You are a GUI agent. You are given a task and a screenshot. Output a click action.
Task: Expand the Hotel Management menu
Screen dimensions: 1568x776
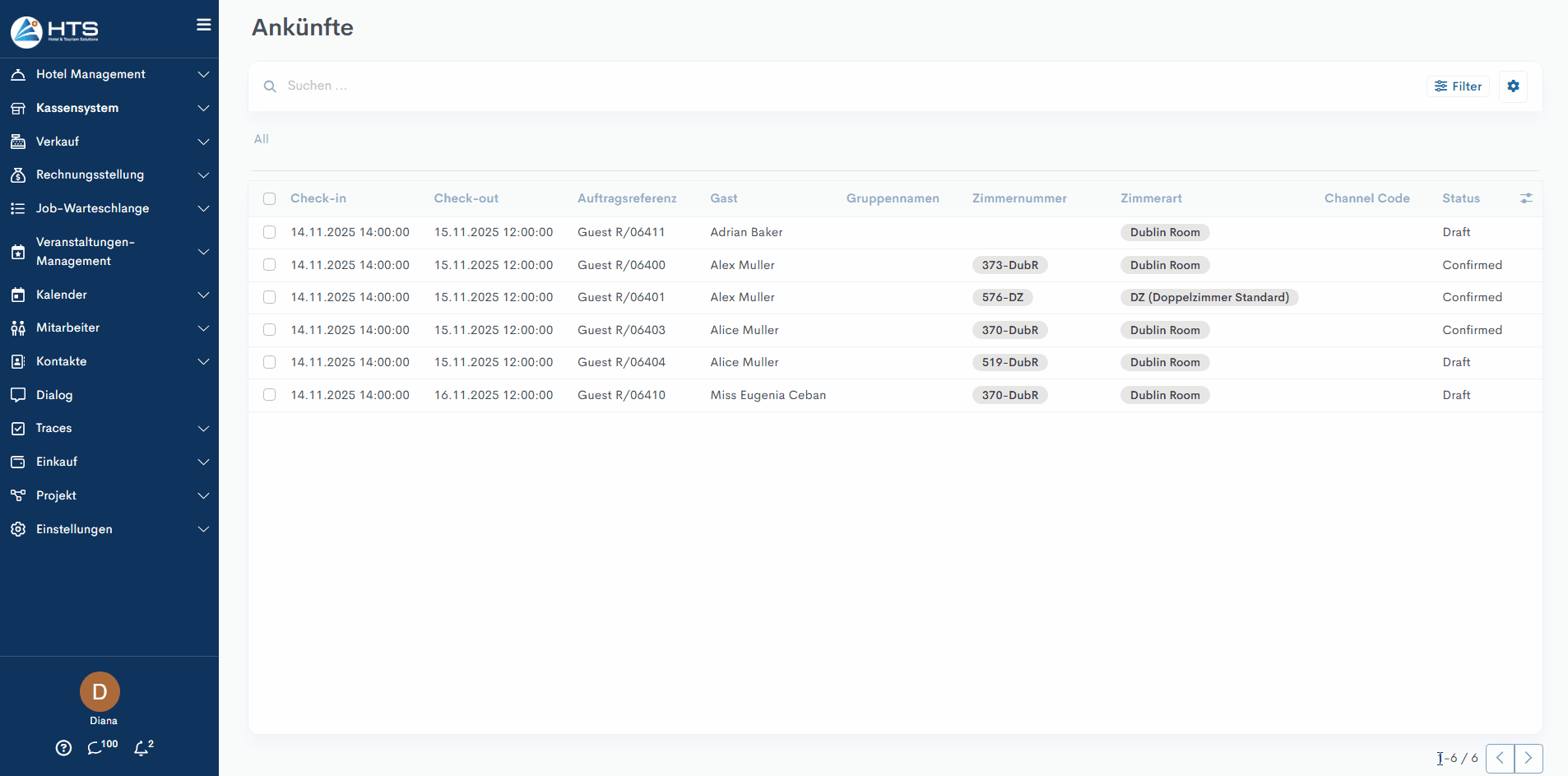coord(90,74)
